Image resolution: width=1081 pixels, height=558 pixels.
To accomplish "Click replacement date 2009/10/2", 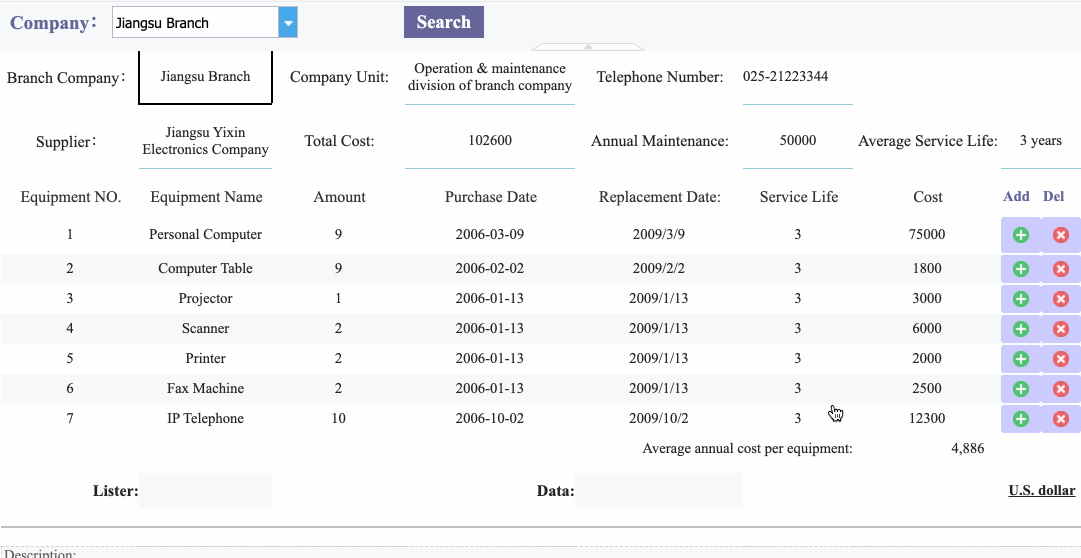I will click(658, 419).
